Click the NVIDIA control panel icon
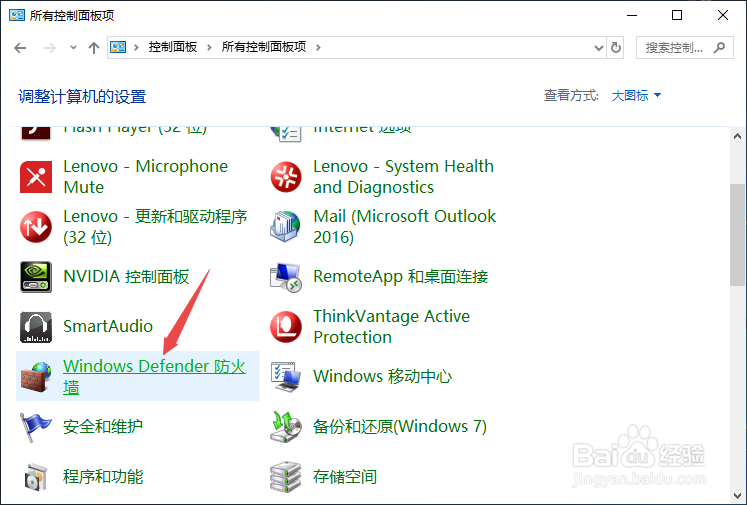 tap(36, 277)
